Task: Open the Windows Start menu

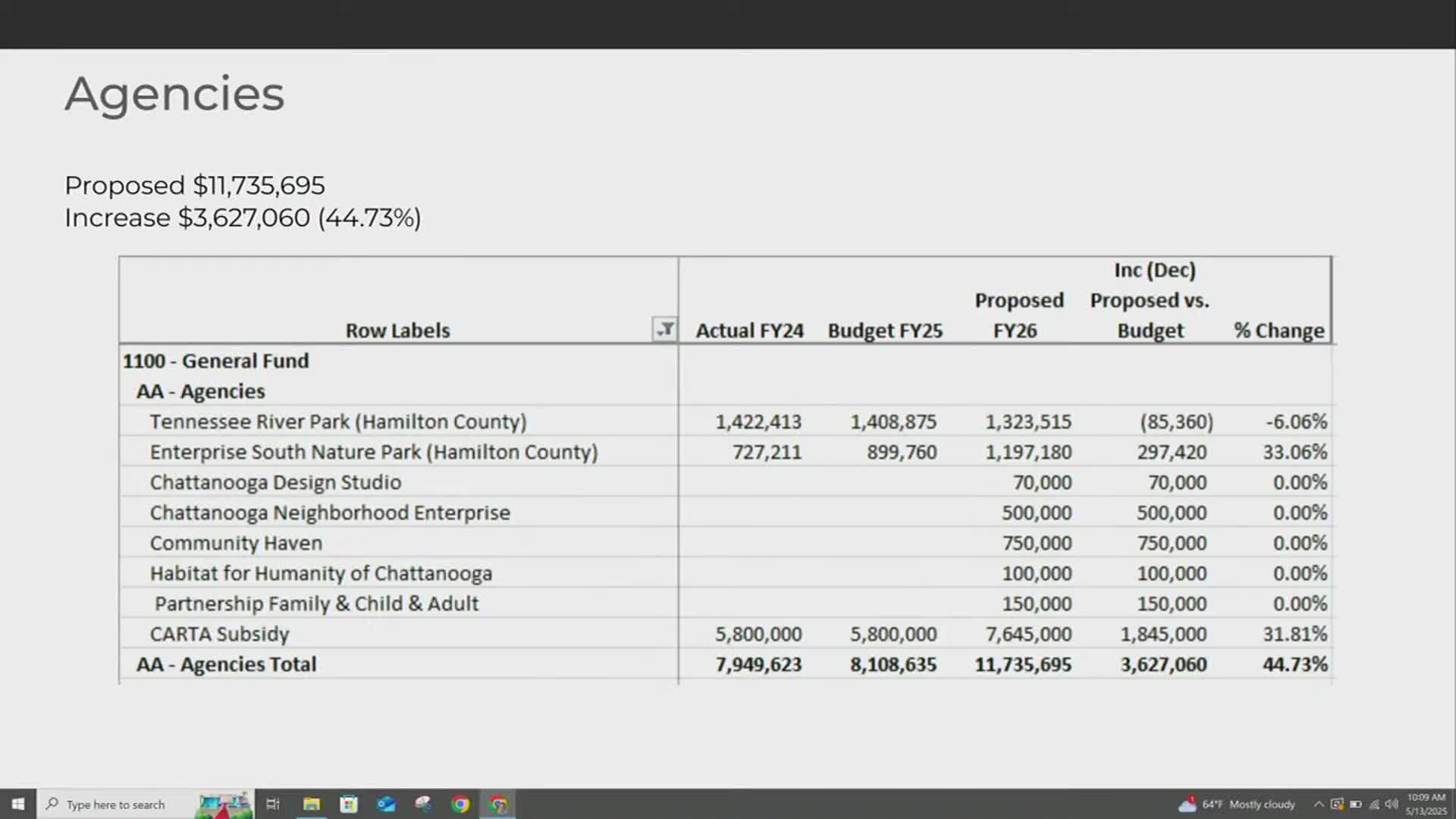Action: point(17,804)
